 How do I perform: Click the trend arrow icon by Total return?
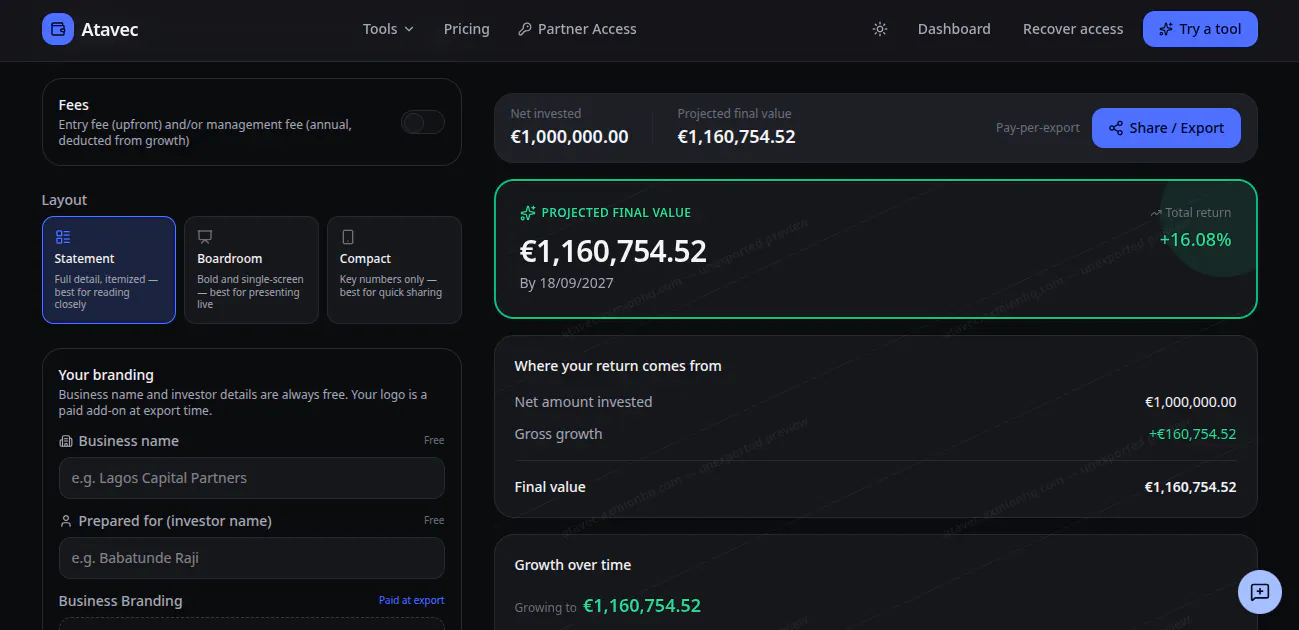coord(1156,213)
